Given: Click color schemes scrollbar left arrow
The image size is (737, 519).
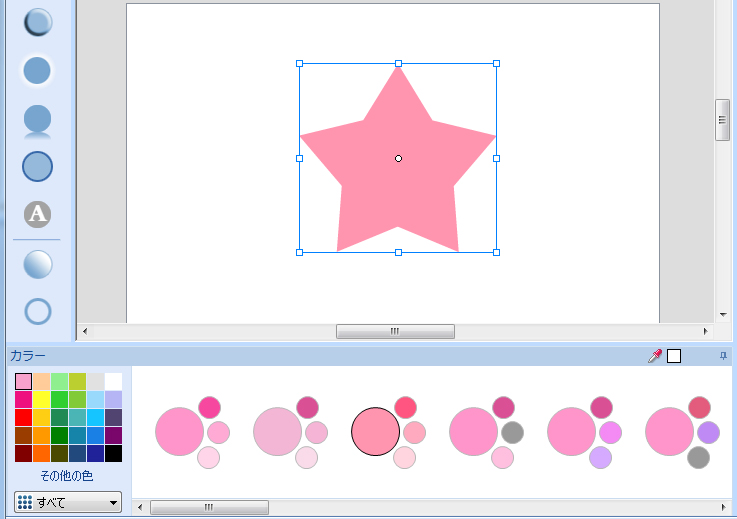Looking at the screenshot, I should click(140, 507).
